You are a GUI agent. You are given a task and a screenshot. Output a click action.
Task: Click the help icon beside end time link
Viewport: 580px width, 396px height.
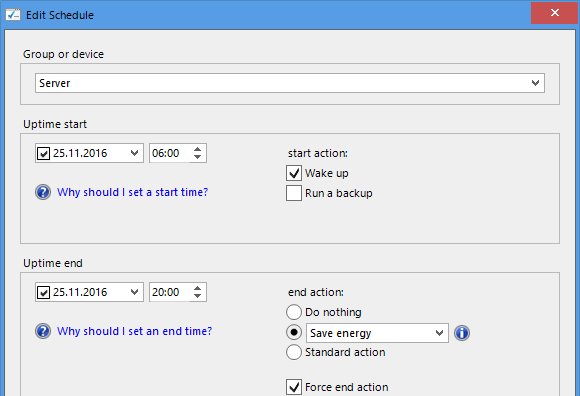pyautogui.click(x=43, y=331)
